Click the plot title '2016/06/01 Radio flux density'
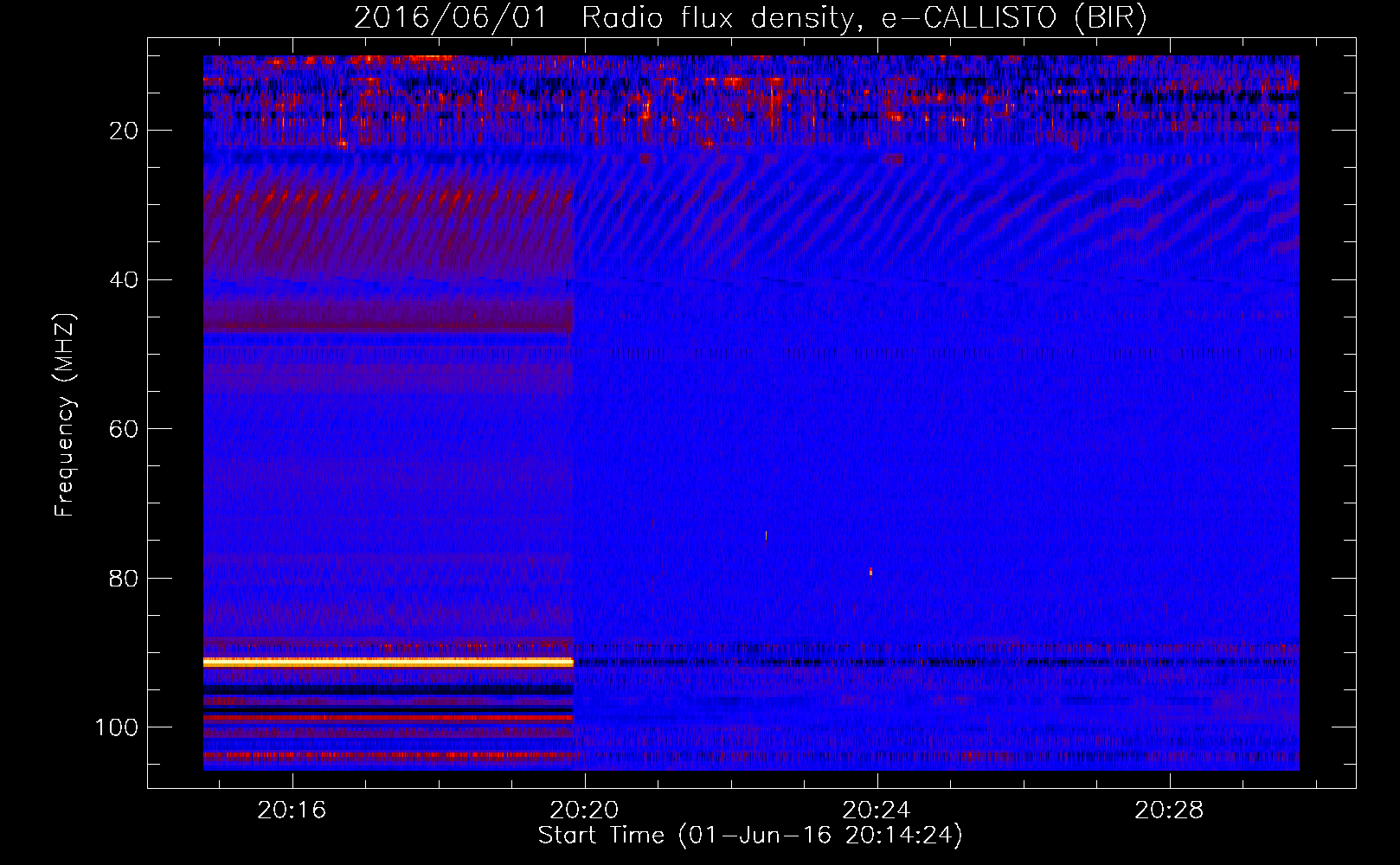 603,18
